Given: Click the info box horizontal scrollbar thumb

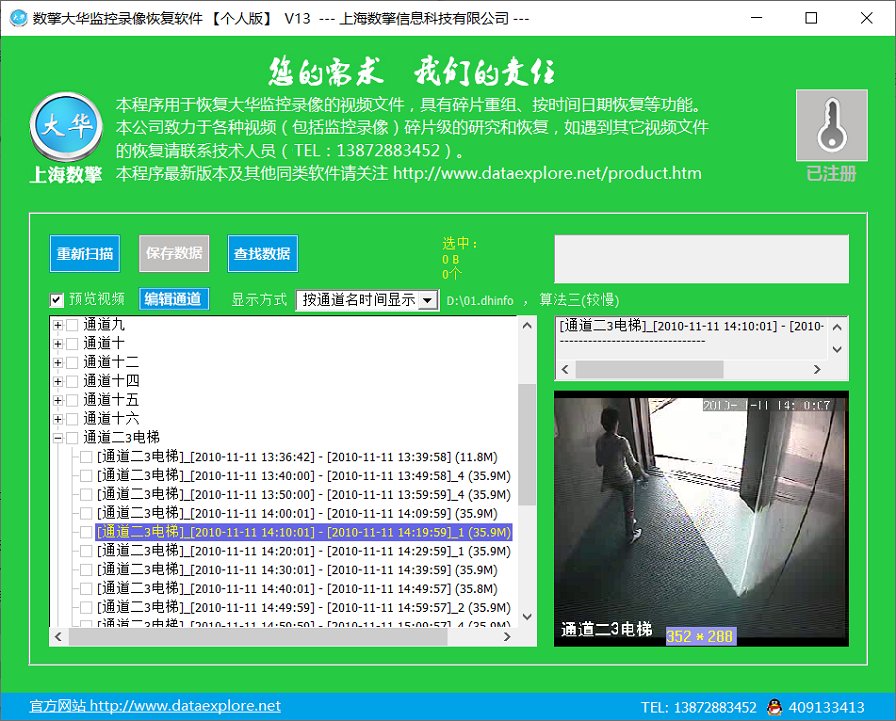Looking at the screenshot, I should pos(650,370).
